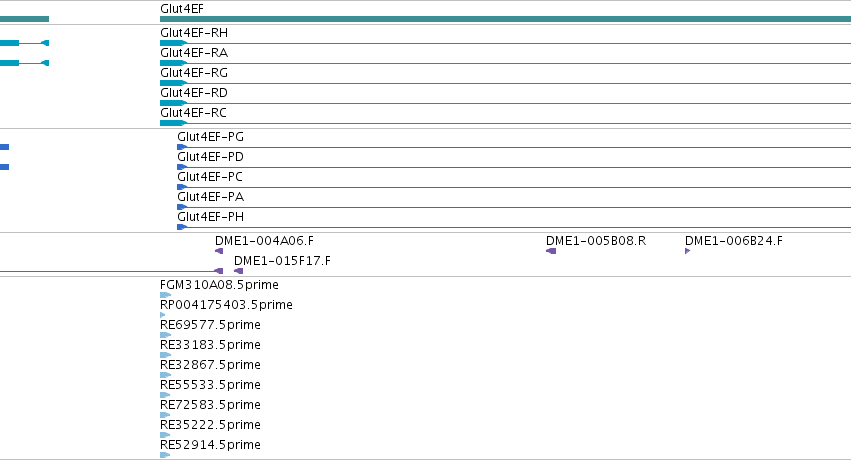
Task: Select the RE32867.5prime EST label
Action: point(211,365)
